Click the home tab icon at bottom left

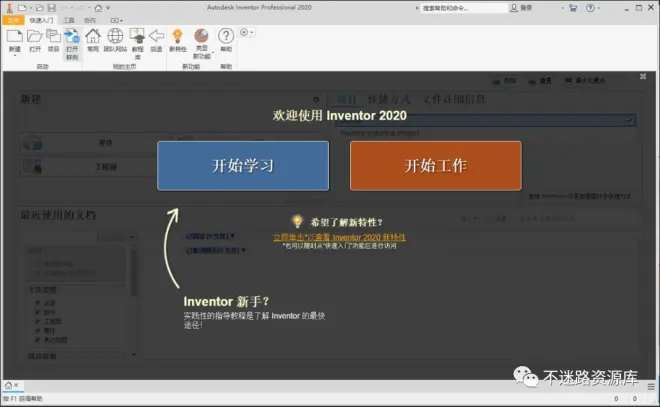click(8, 385)
